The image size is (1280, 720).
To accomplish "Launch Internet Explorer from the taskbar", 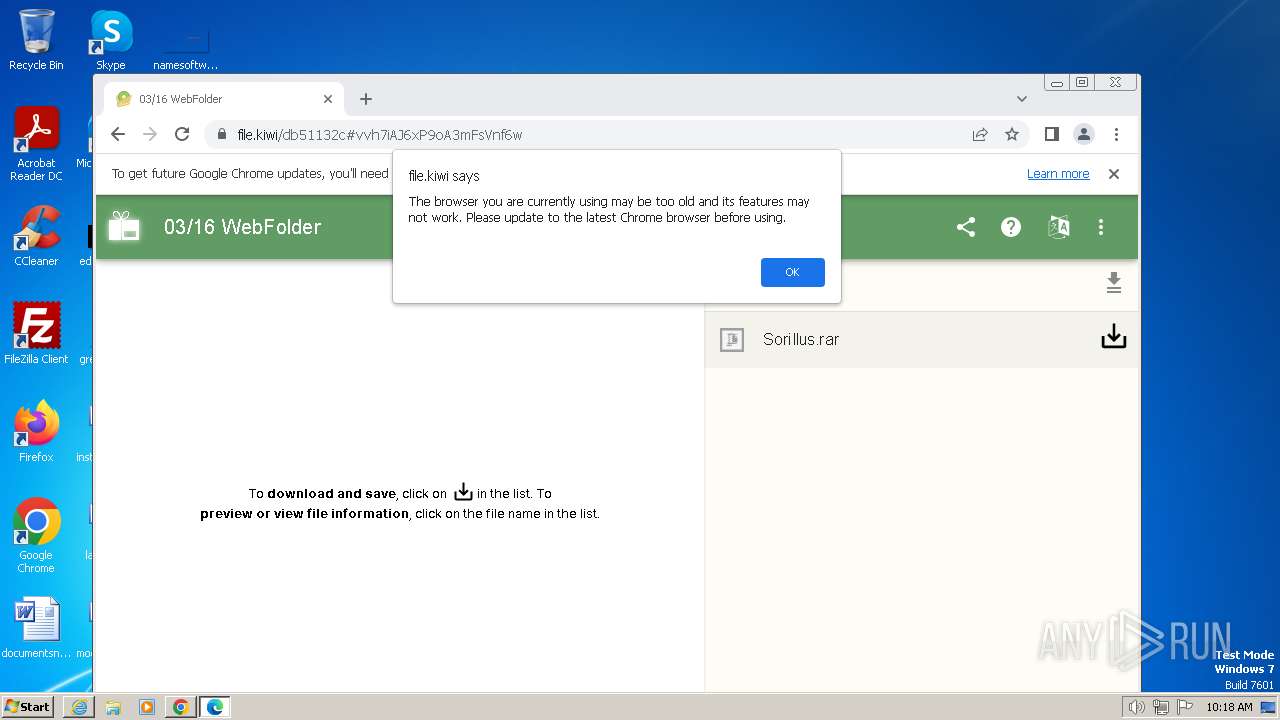I will coord(79,707).
